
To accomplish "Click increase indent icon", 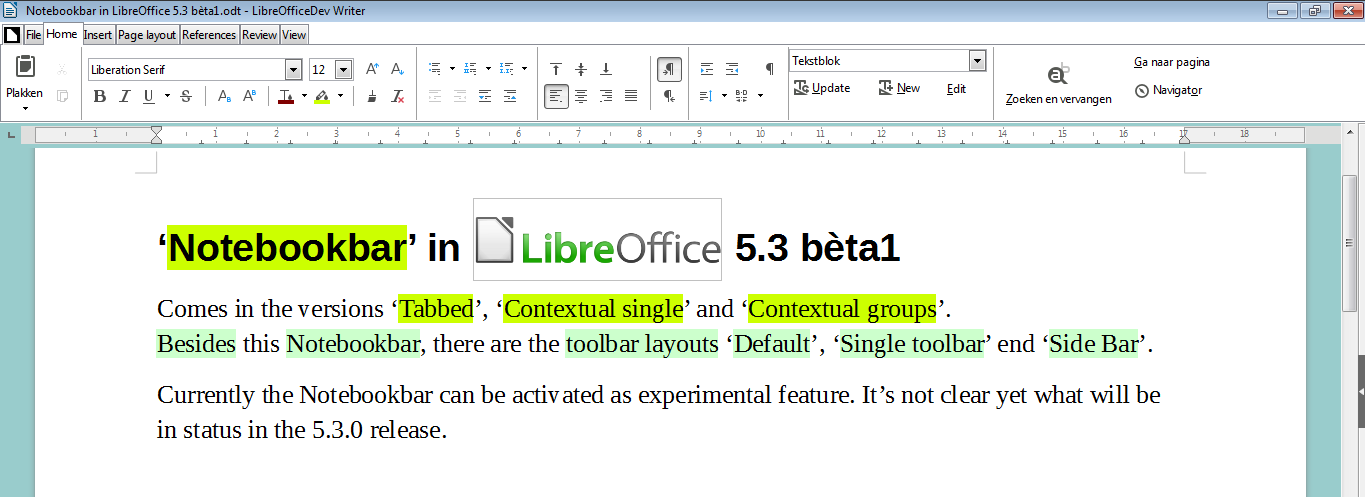I will 707,69.
